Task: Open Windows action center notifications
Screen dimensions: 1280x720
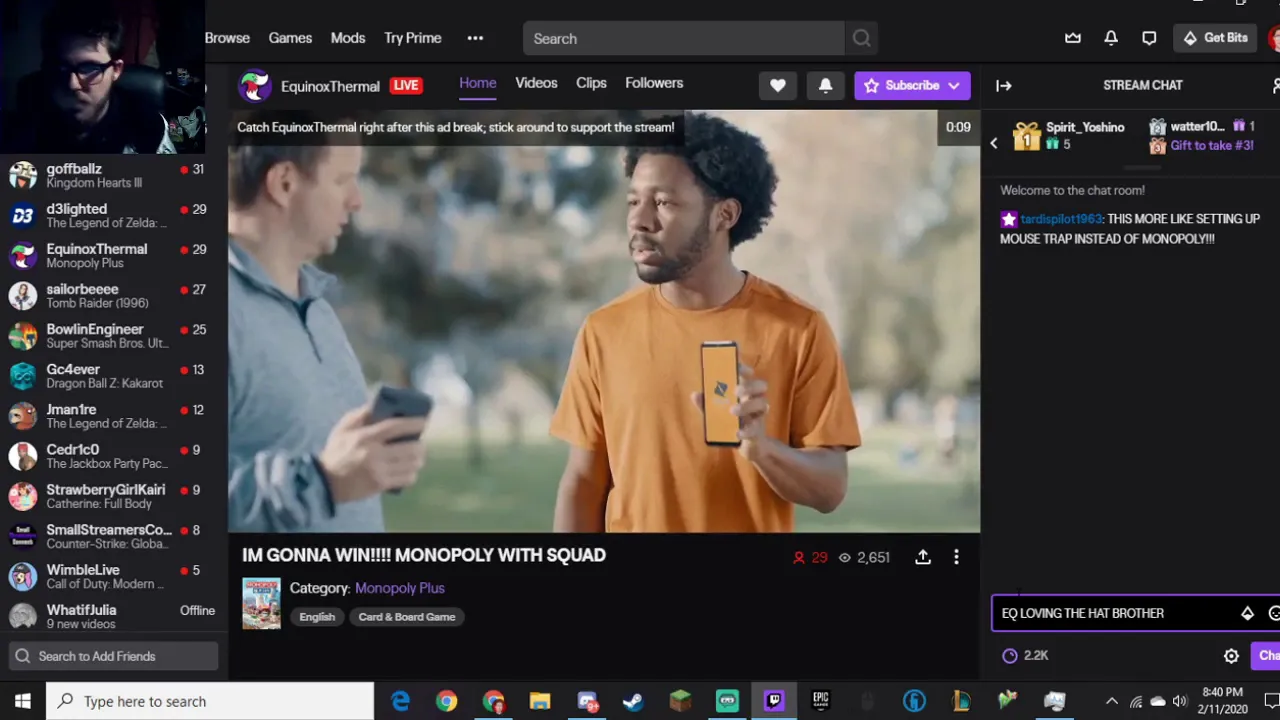Action: [1270, 701]
